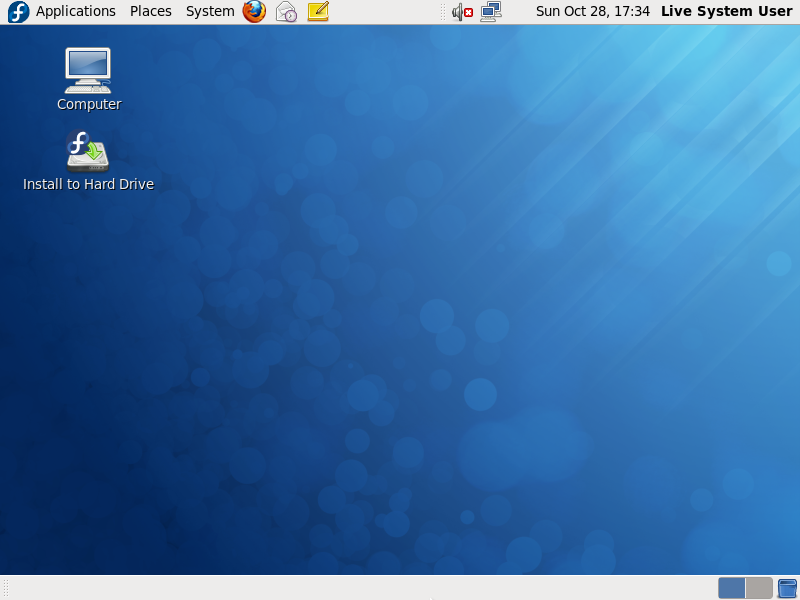Expand the calendar from the clock
800x600 pixels.
[x=592, y=11]
